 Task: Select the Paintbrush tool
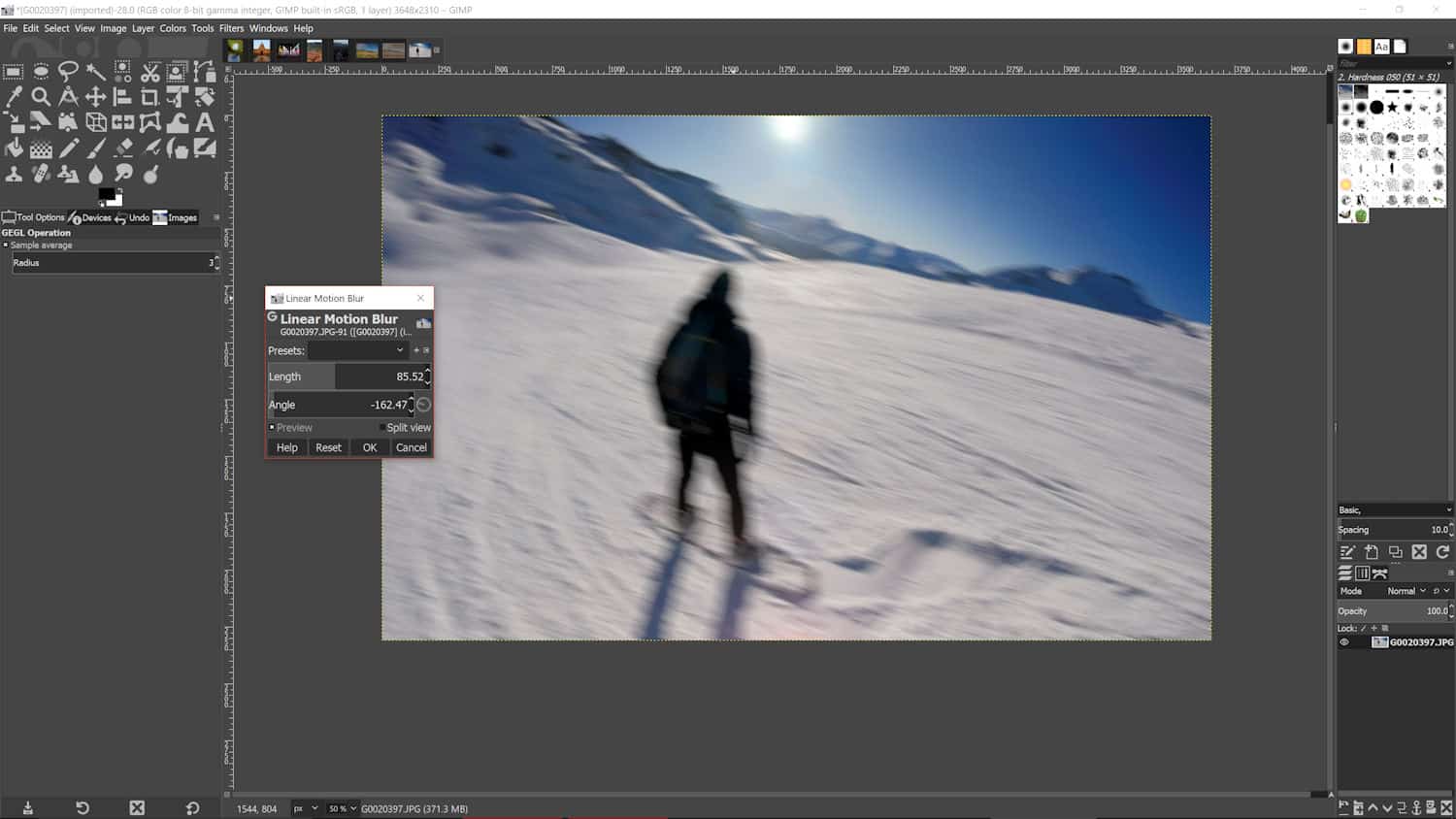[96, 148]
